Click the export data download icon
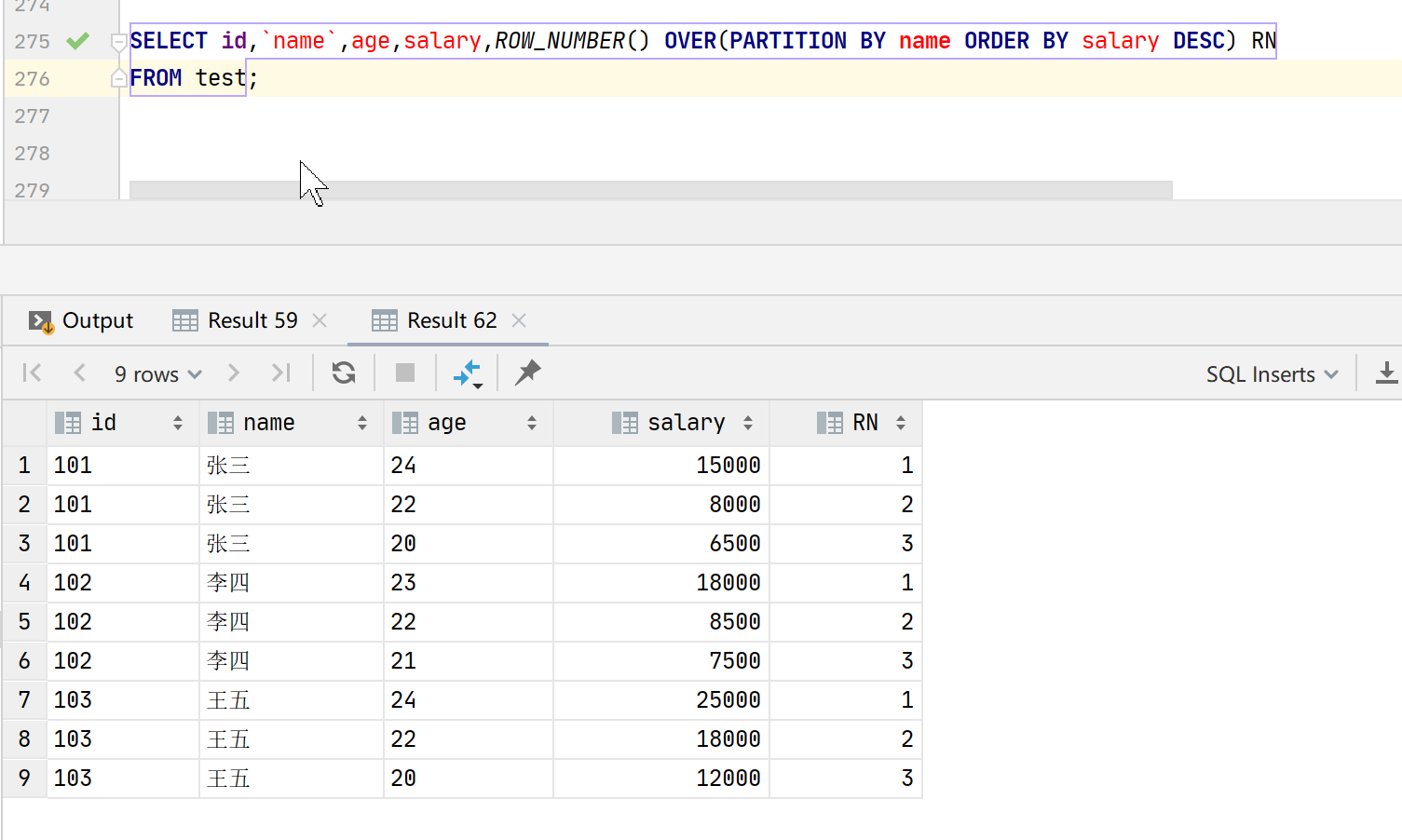This screenshot has height=840, width=1402. coord(1387,373)
